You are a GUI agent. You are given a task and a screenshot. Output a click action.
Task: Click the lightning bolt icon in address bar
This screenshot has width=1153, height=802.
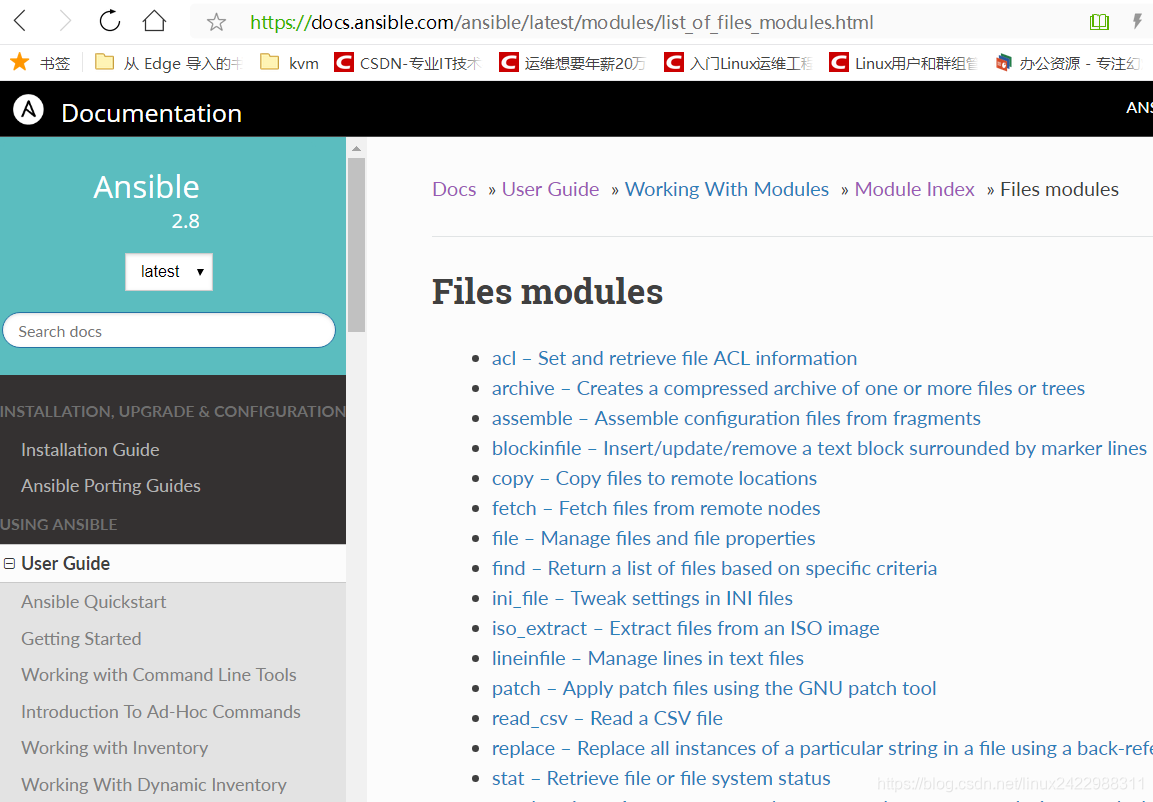pyautogui.click(x=1138, y=21)
